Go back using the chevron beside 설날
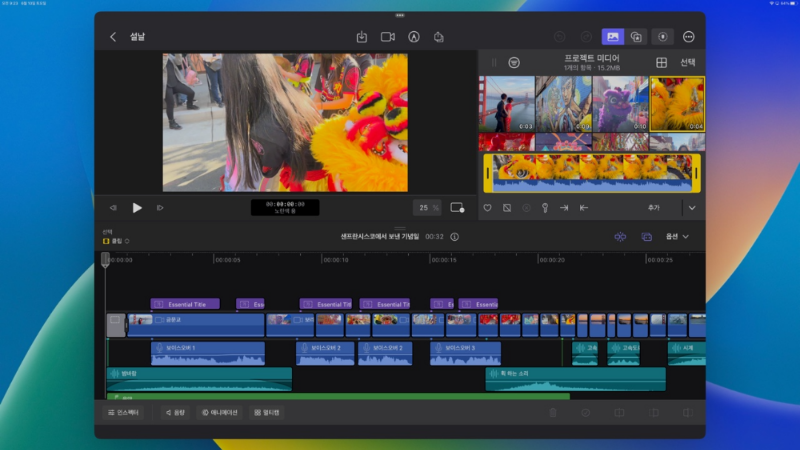 click(113, 37)
